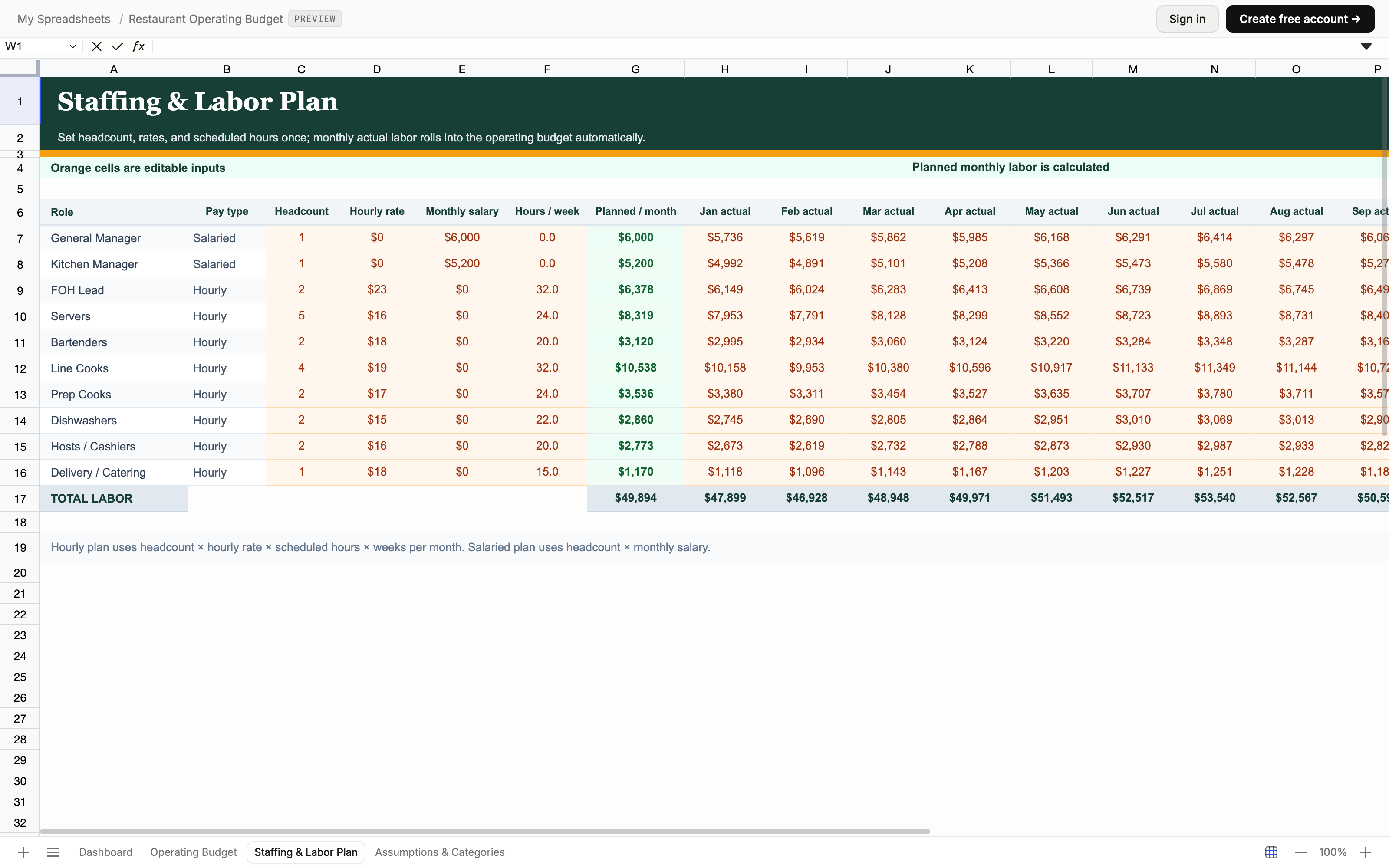The width and height of the screenshot is (1389, 868).
Task: Click Planned monthly labor is calculated note
Action: (x=1010, y=167)
